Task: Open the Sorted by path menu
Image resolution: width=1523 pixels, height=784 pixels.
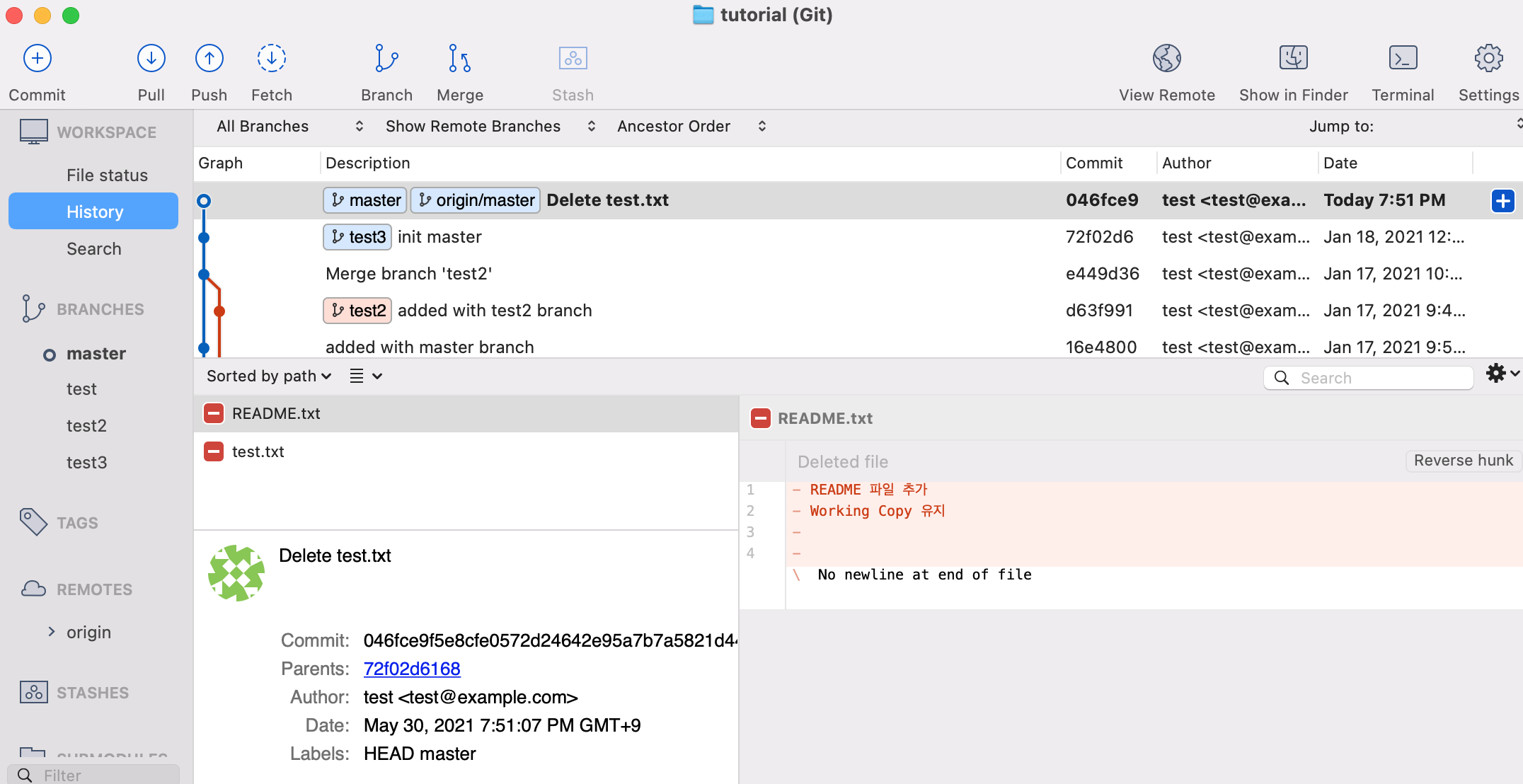Action: (x=268, y=376)
